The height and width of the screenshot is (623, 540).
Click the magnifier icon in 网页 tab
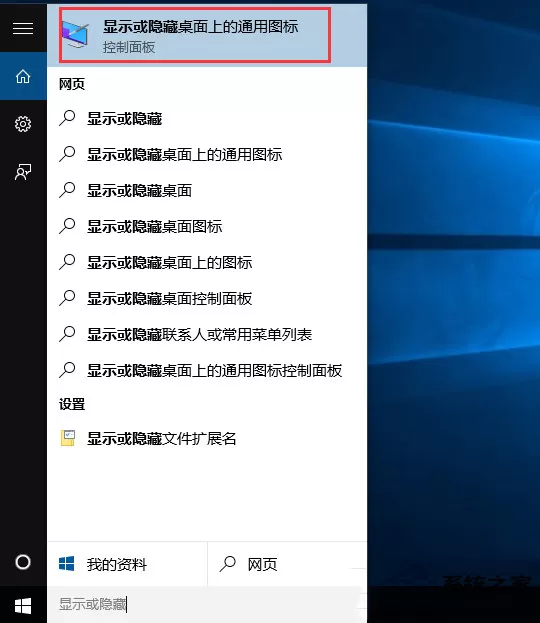point(228,564)
